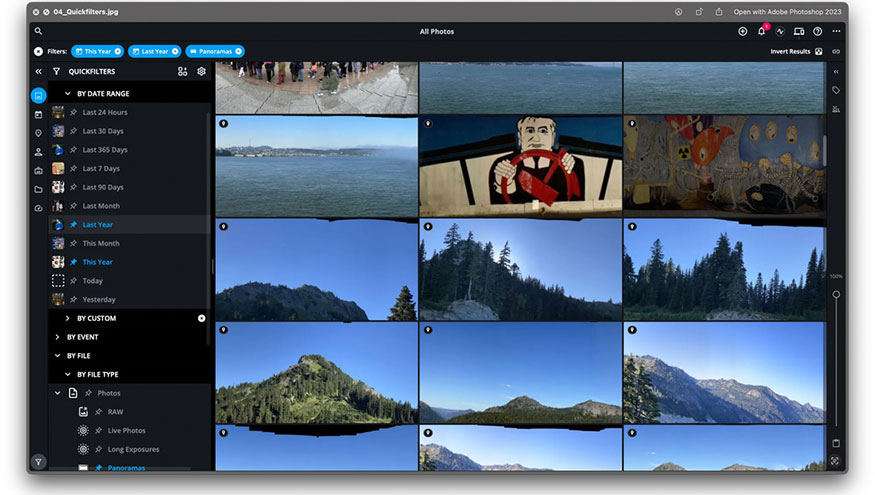
Task: Select the Long Exposures row
Action: point(128,449)
